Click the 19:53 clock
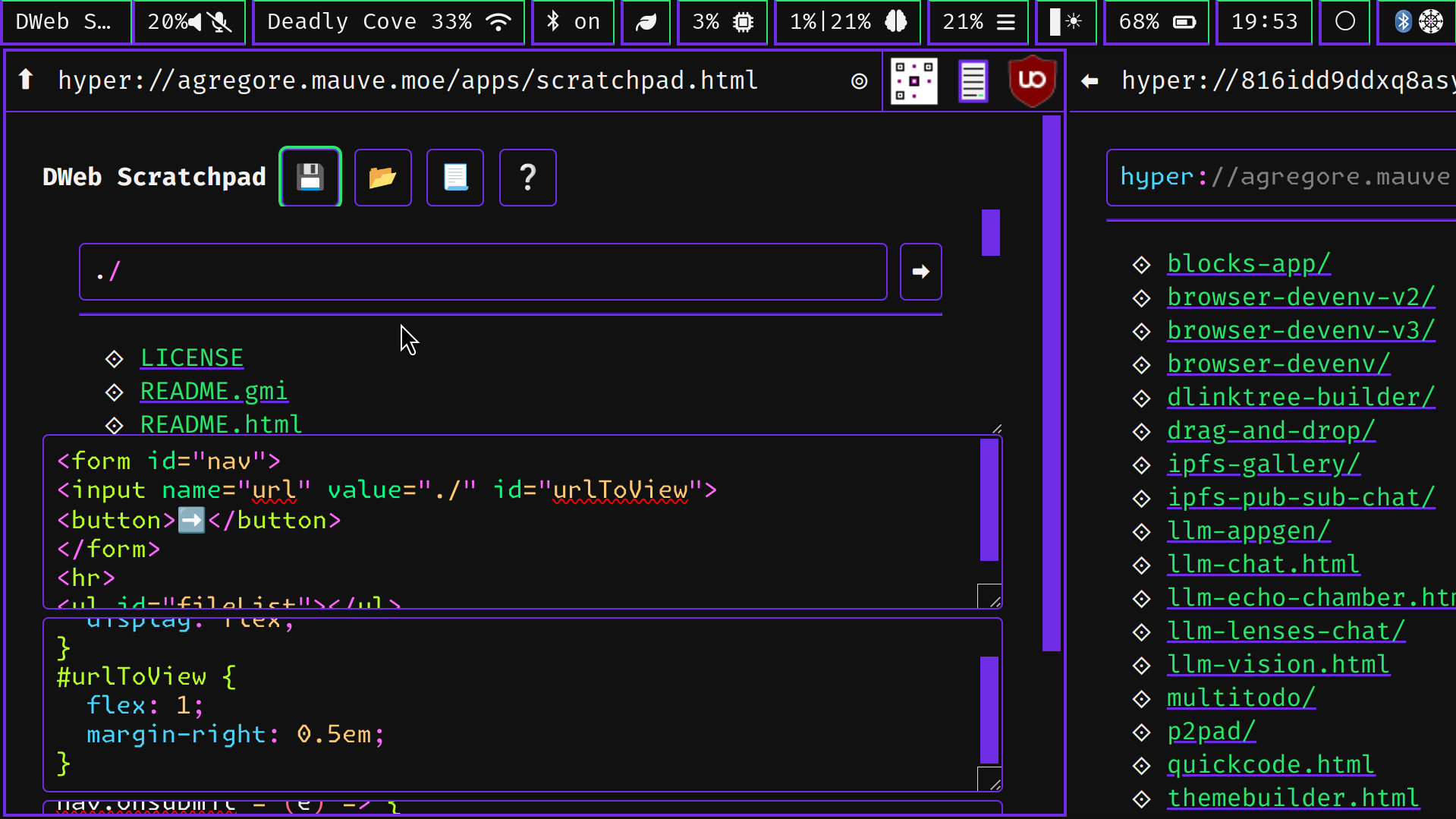The height and width of the screenshot is (819, 1456). coord(1264,22)
